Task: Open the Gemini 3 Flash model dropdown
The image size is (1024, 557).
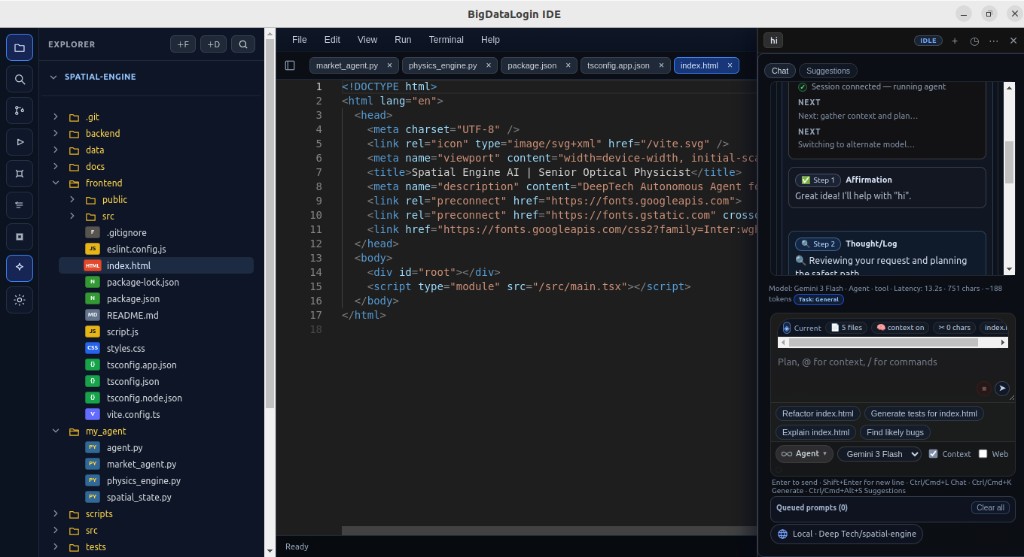Action: tap(880, 454)
